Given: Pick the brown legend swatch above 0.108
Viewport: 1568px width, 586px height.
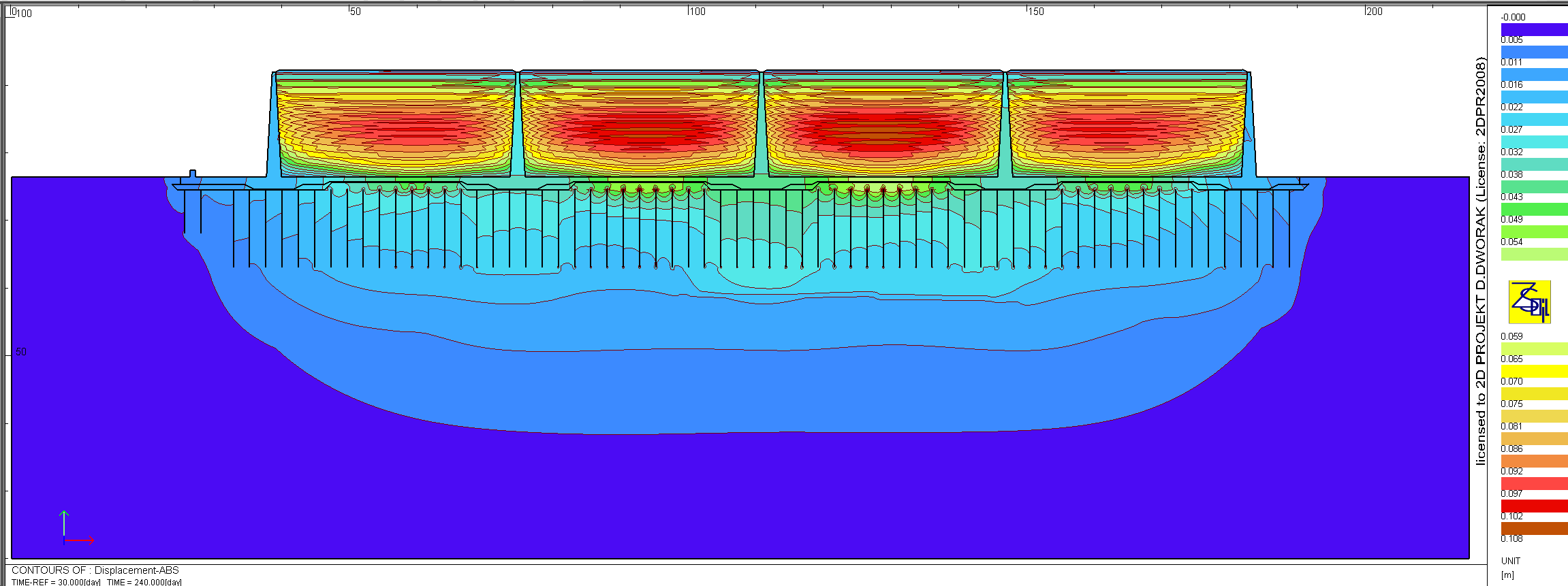Looking at the screenshot, I should (1534, 528).
